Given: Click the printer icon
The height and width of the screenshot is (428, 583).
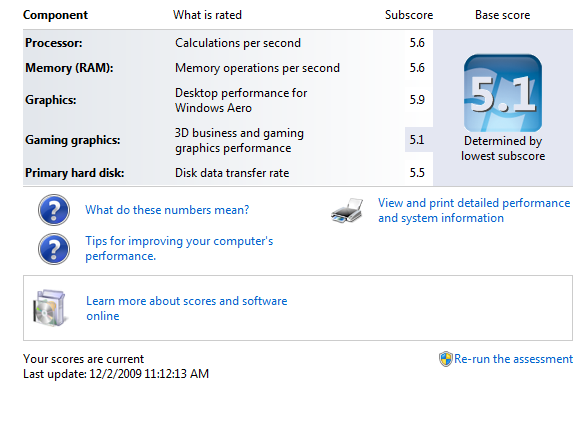Looking at the screenshot, I should (347, 211).
